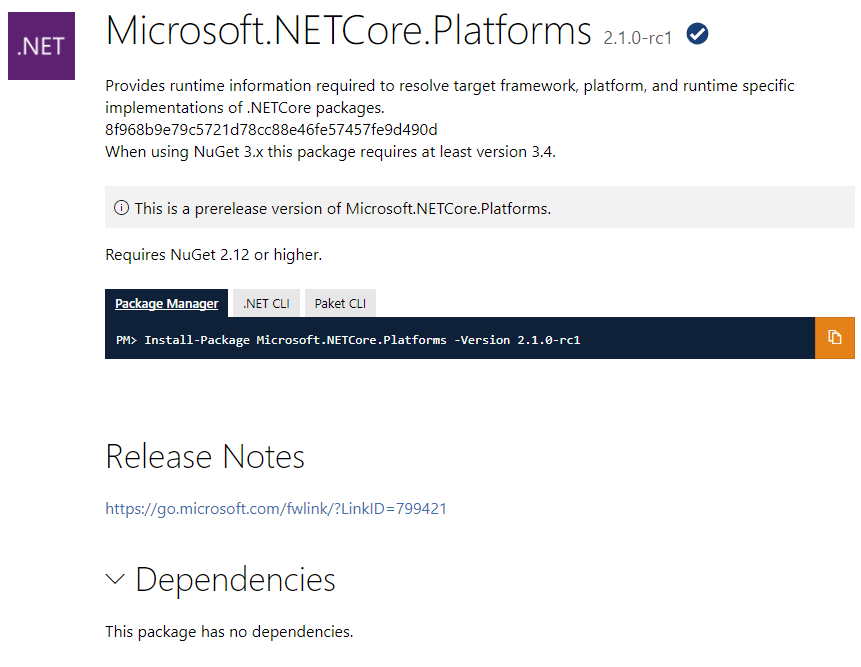Switch to the .NET CLI tab

pos(266,303)
